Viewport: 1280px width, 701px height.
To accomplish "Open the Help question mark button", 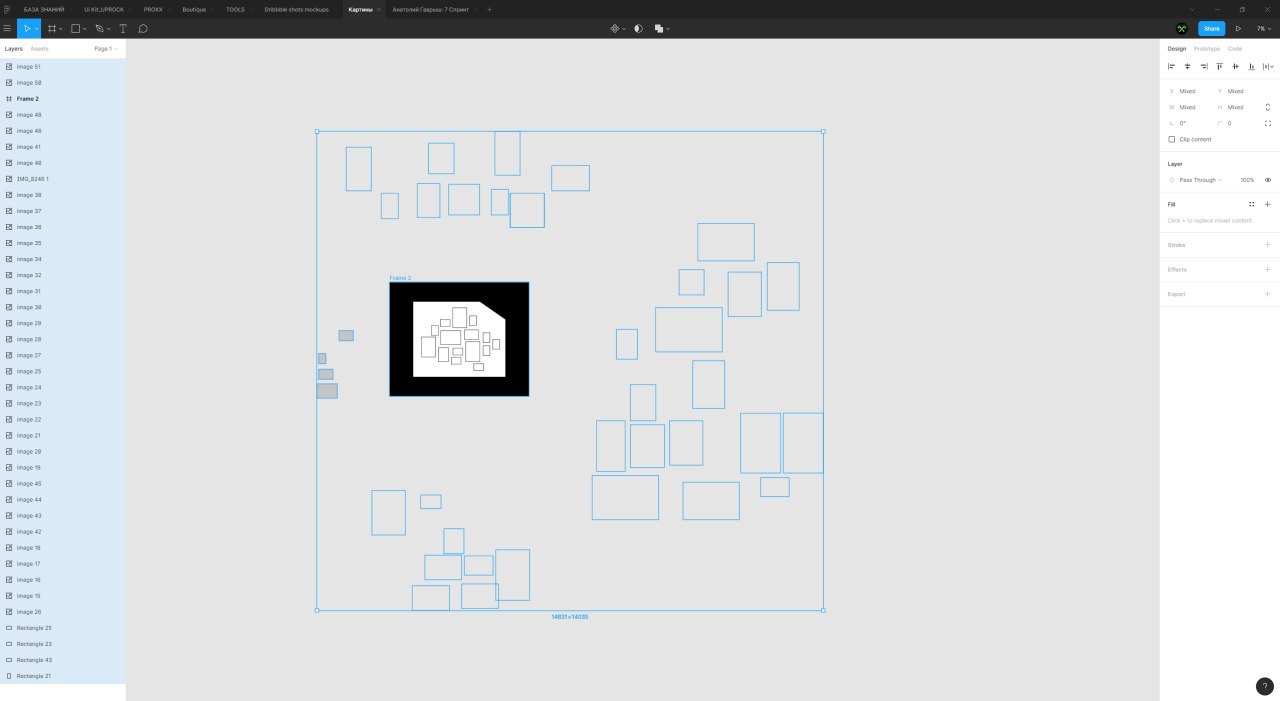I will coord(1265,686).
